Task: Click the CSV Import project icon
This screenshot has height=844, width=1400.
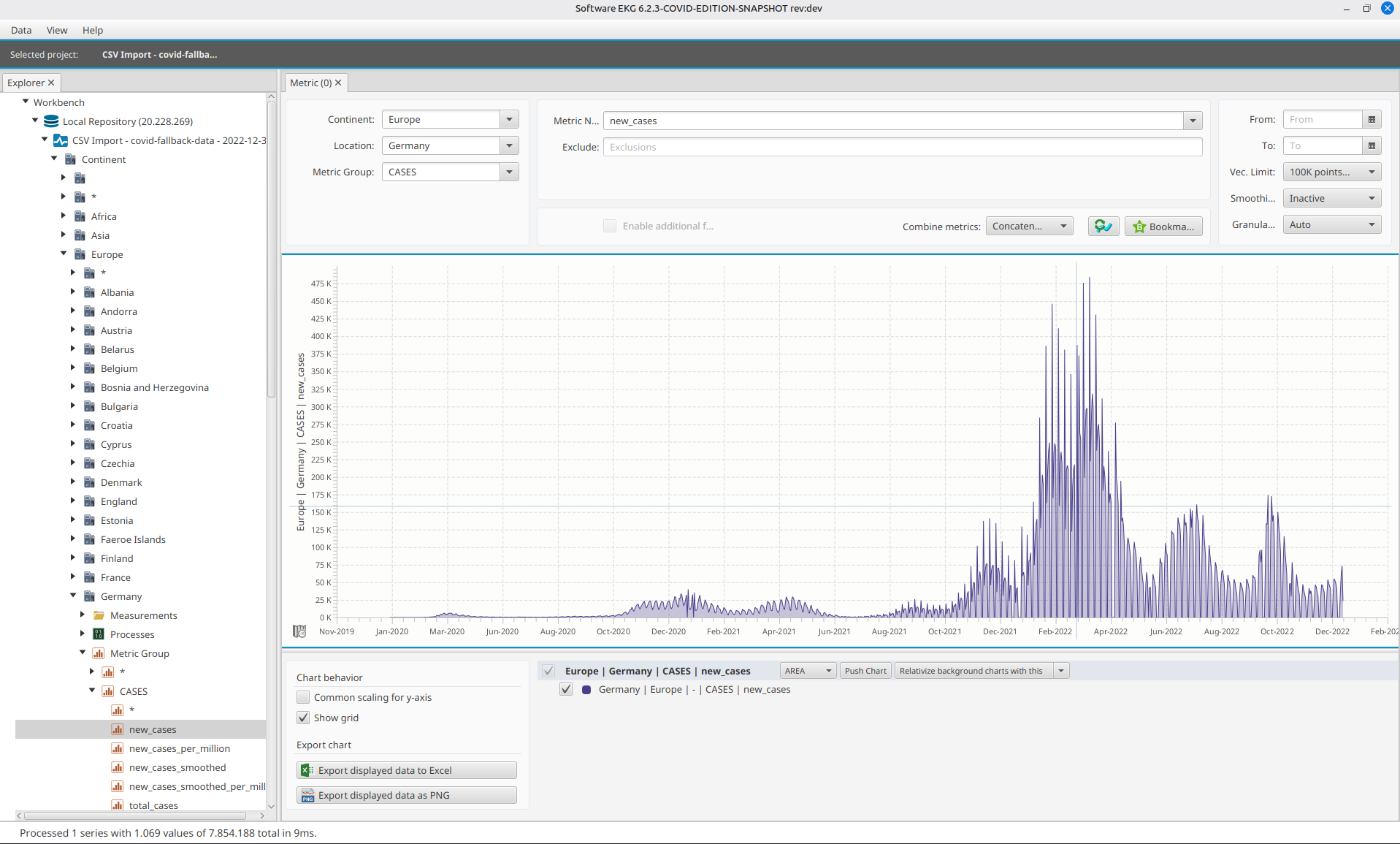Action: coord(61,140)
